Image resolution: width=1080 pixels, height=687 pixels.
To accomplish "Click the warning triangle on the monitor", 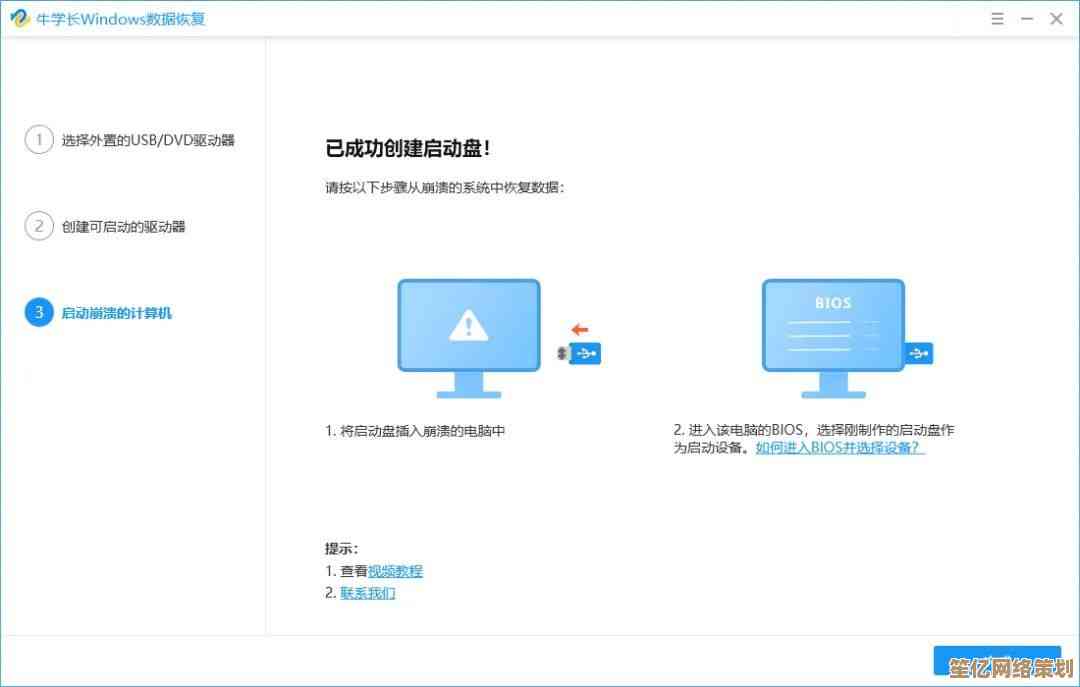I will pos(468,324).
